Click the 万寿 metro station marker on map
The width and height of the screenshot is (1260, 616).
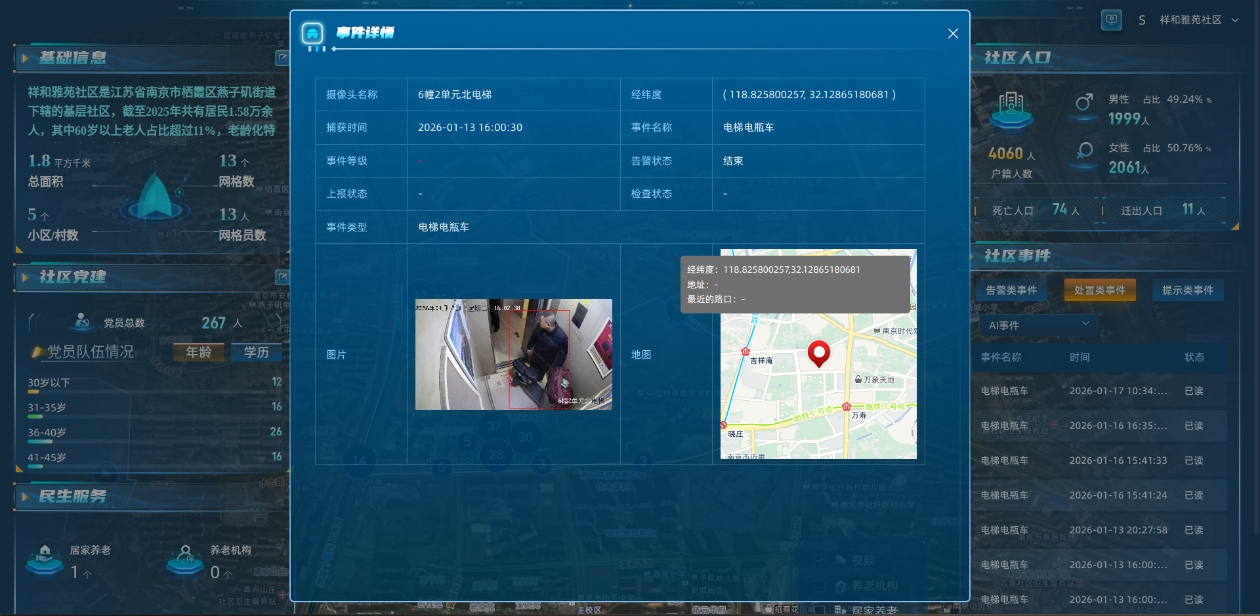(x=847, y=406)
